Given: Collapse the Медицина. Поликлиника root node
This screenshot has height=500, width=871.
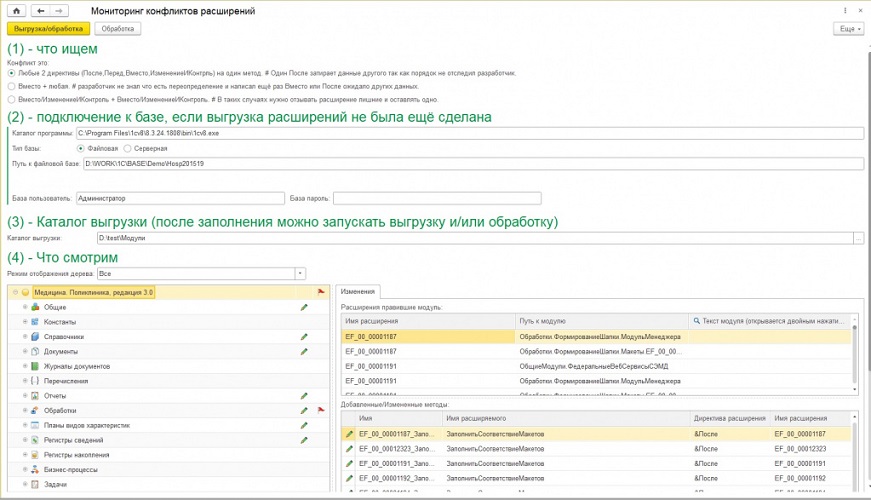Looking at the screenshot, I should pos(13,292).
